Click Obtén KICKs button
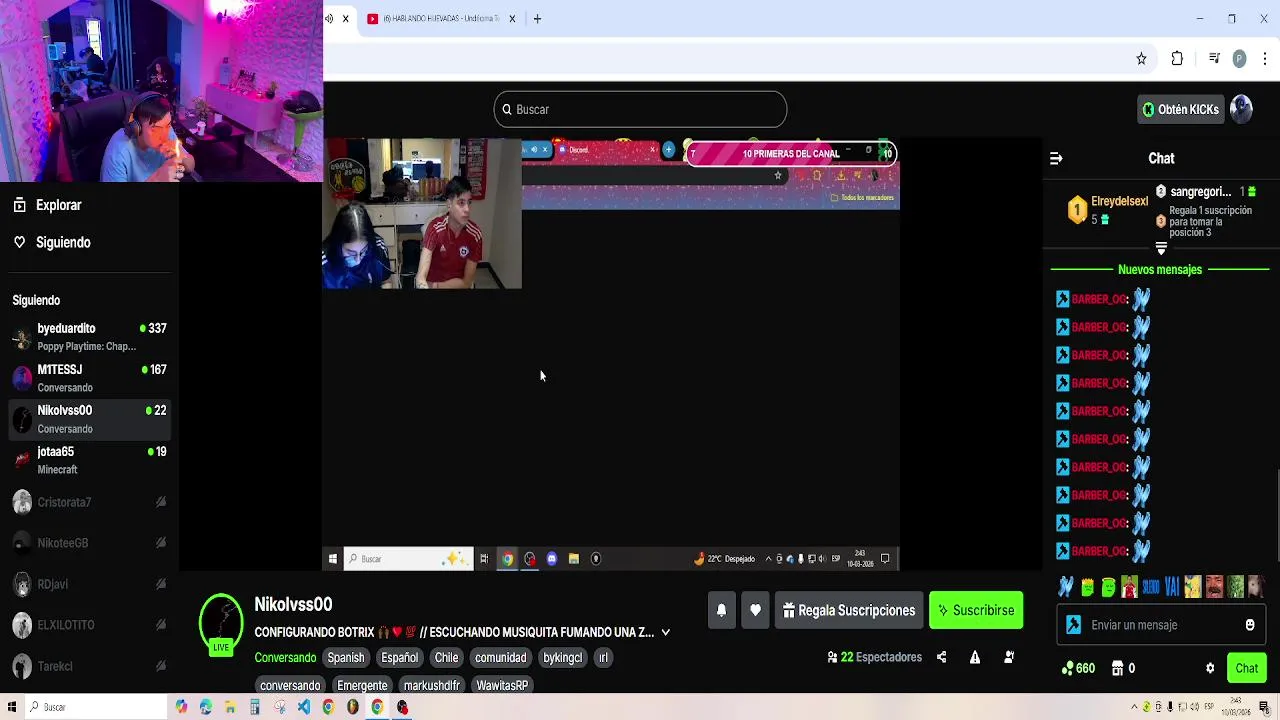Image resolution: width=1280 pixels, height=720 pixels. [1181, 109]
